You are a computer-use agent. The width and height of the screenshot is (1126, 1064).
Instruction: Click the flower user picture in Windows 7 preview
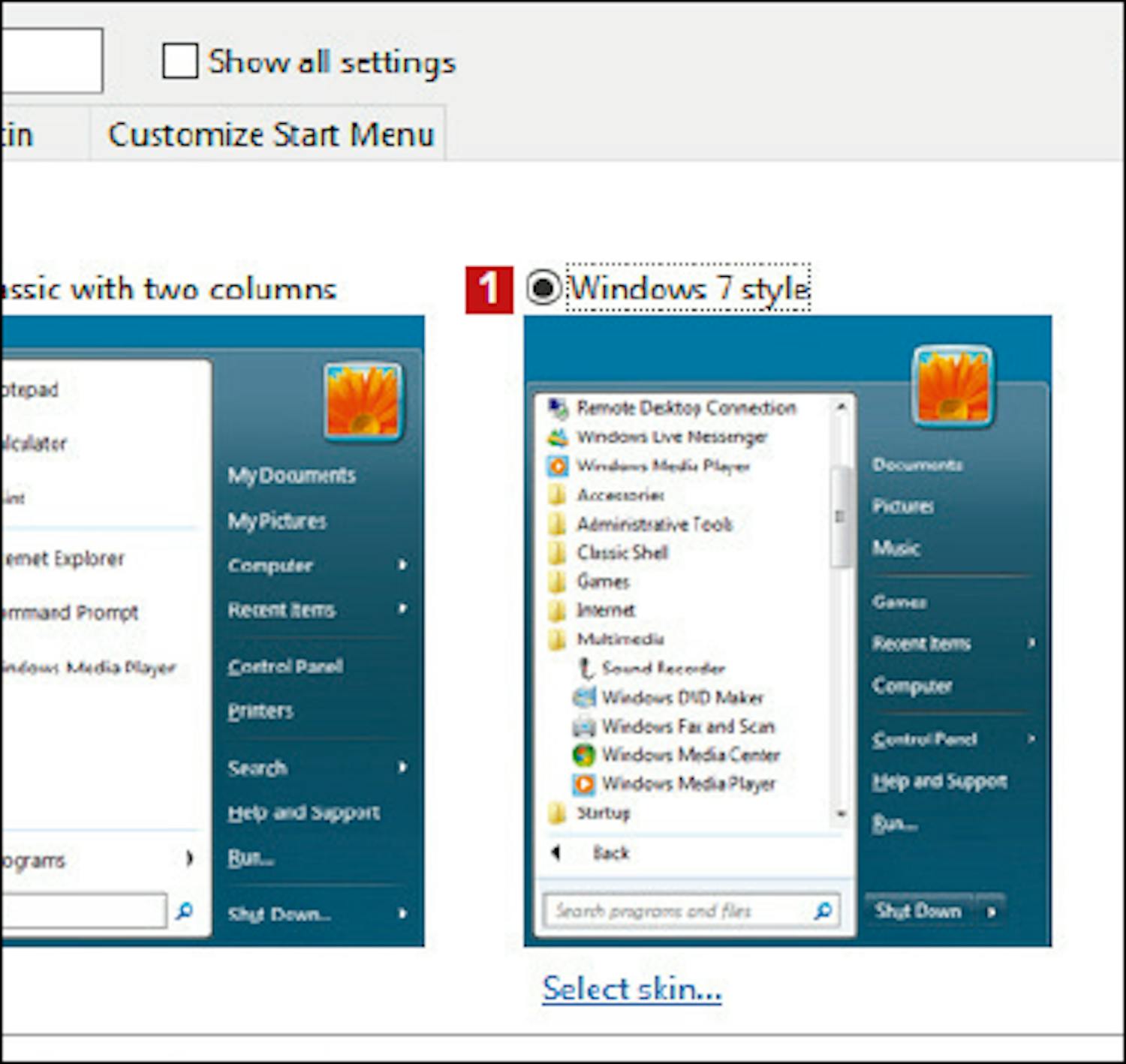[x=953, y=386]
